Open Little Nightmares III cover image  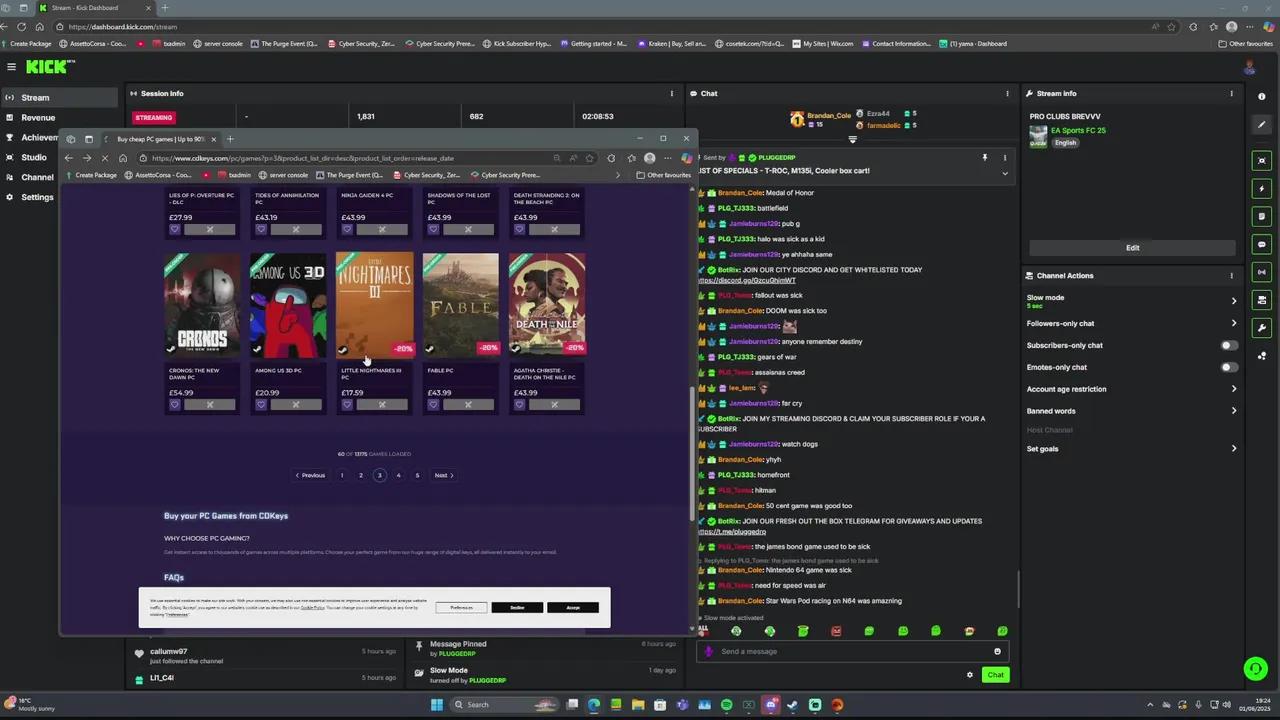(375, 305)
